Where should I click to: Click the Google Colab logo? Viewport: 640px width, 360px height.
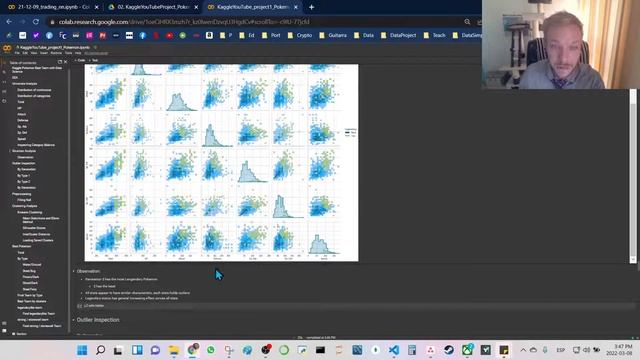tap(7, 49)
